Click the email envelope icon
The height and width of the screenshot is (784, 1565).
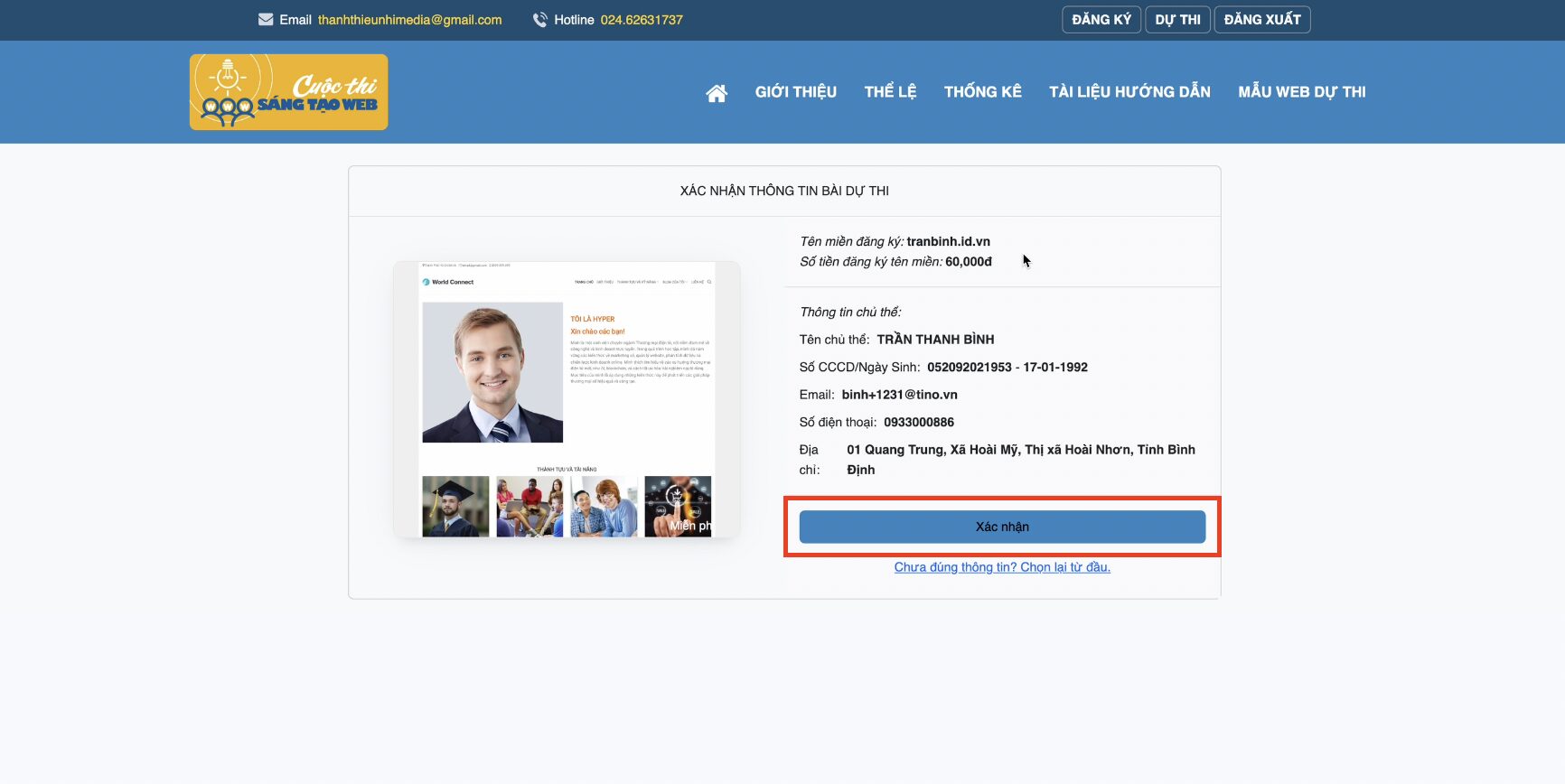click(x=266, y=20)
